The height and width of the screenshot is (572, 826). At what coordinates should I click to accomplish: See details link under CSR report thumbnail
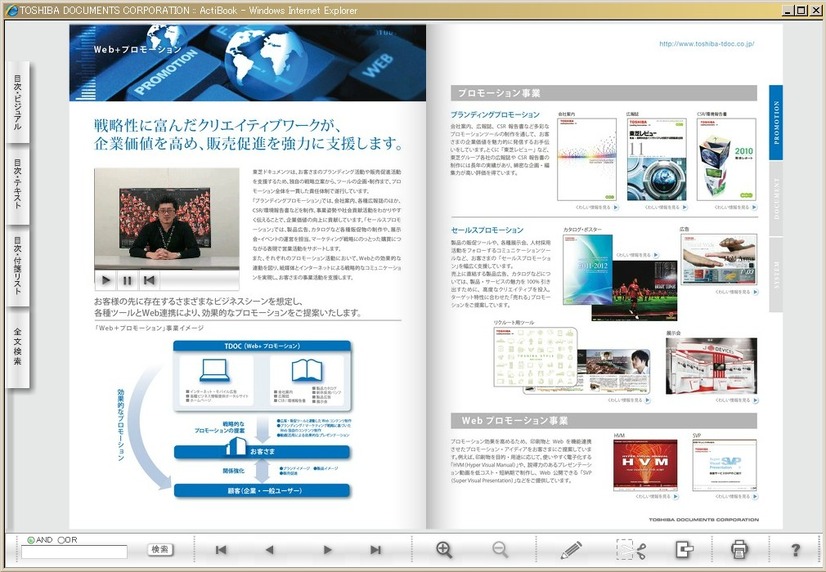pyautogui.click(x=736, y=208)
